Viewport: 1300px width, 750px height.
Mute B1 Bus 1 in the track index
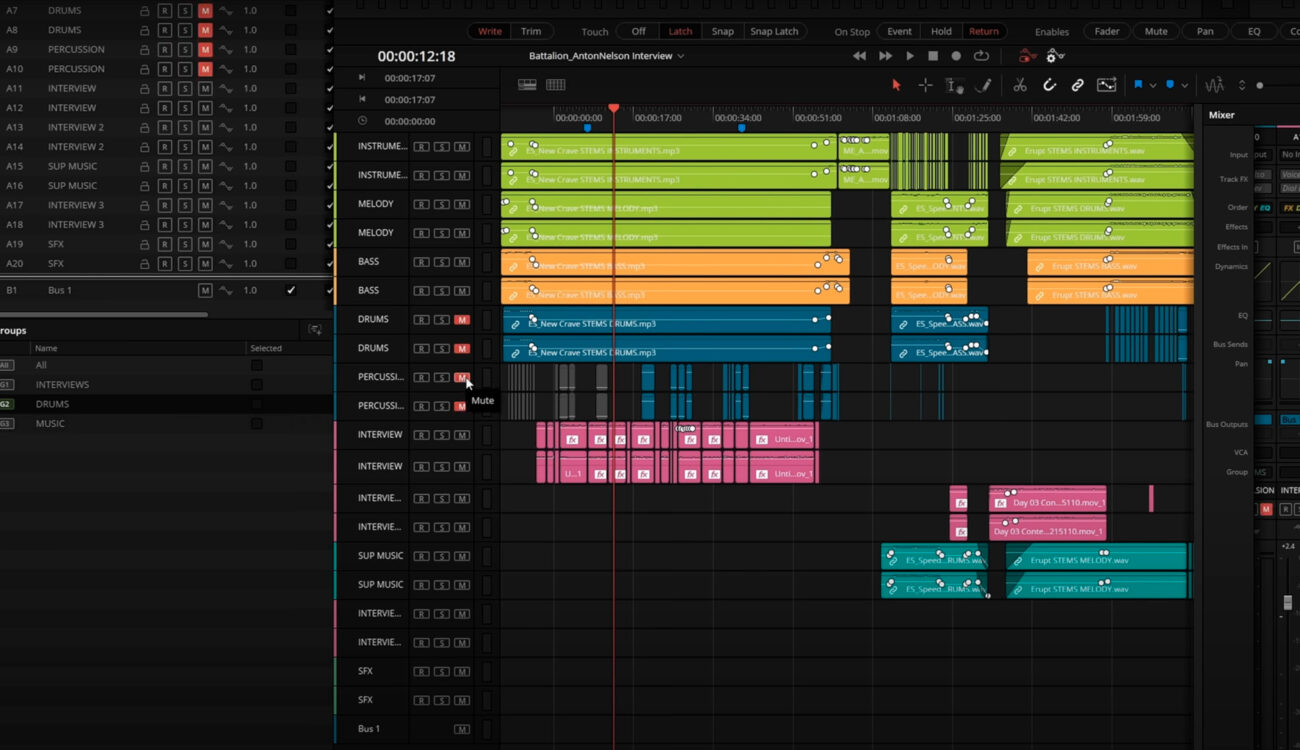pos(205,290)
